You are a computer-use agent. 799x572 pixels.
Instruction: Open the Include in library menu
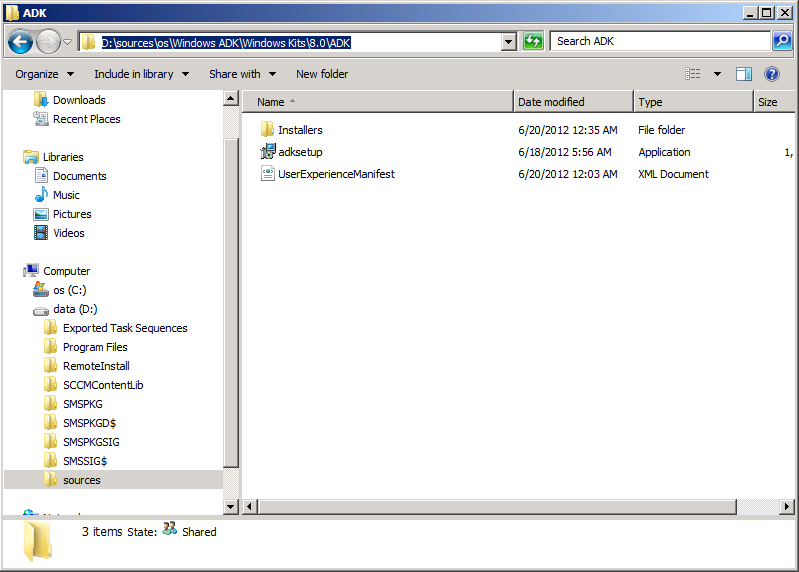tap(141, 74)
